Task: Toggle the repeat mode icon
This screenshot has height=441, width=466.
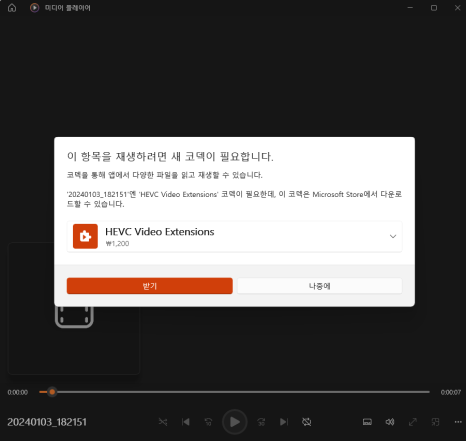Action: [x=307, y=422]
